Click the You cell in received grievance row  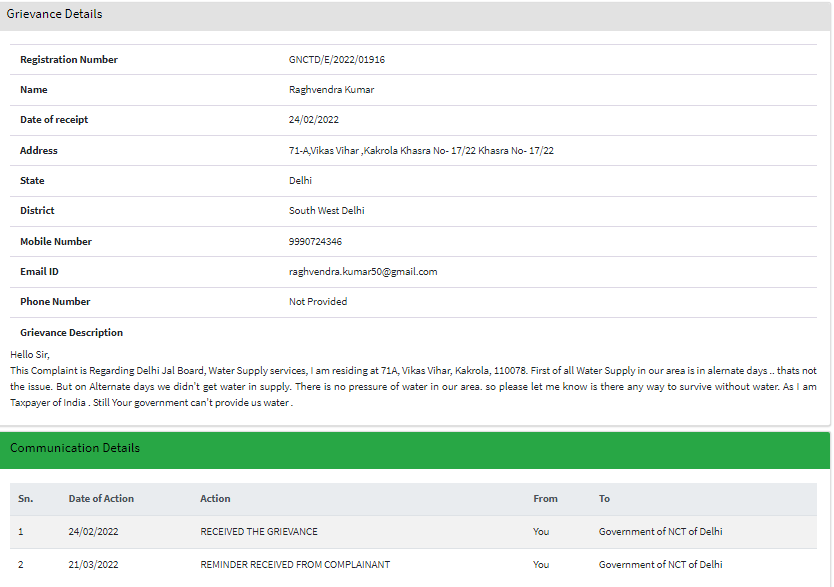coord(541,532)
